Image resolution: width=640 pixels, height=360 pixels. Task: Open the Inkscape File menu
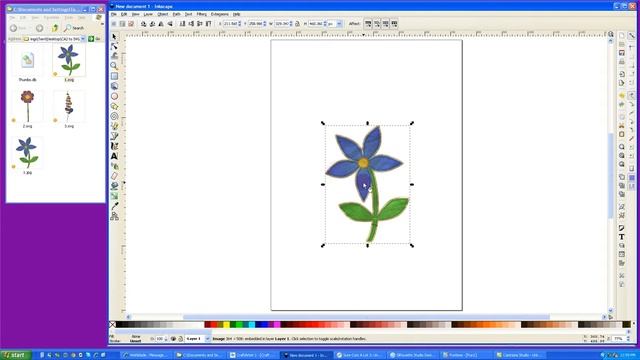[x=114, y=14]
